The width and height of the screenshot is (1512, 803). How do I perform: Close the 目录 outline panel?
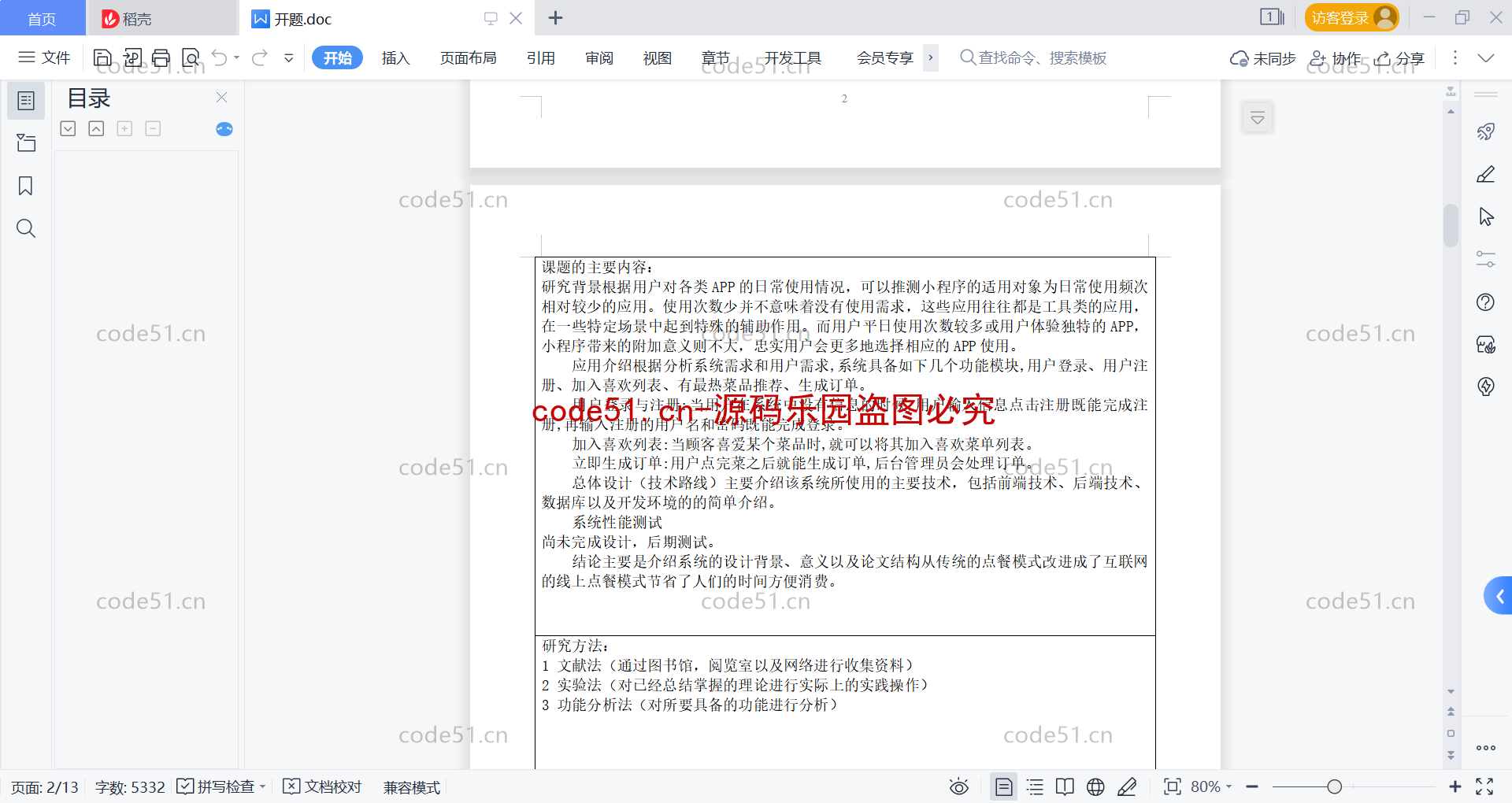pyautogui.click(x=221, y=98)
